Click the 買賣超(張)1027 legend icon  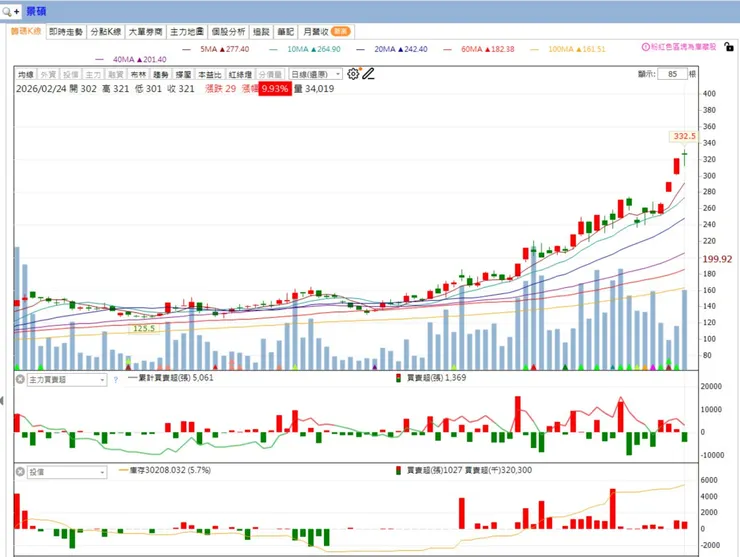(x=398, y=470)
